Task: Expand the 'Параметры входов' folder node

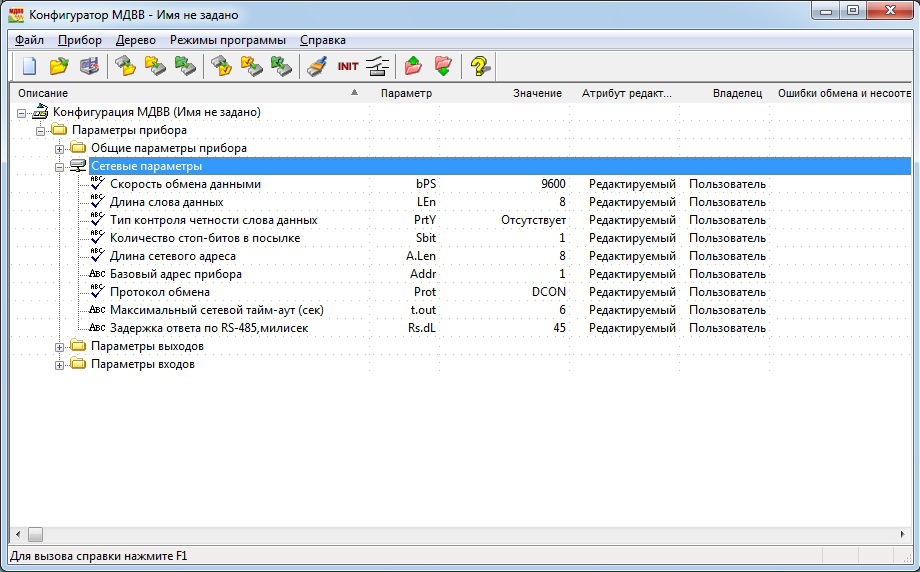Action: (x=60, y=364)
